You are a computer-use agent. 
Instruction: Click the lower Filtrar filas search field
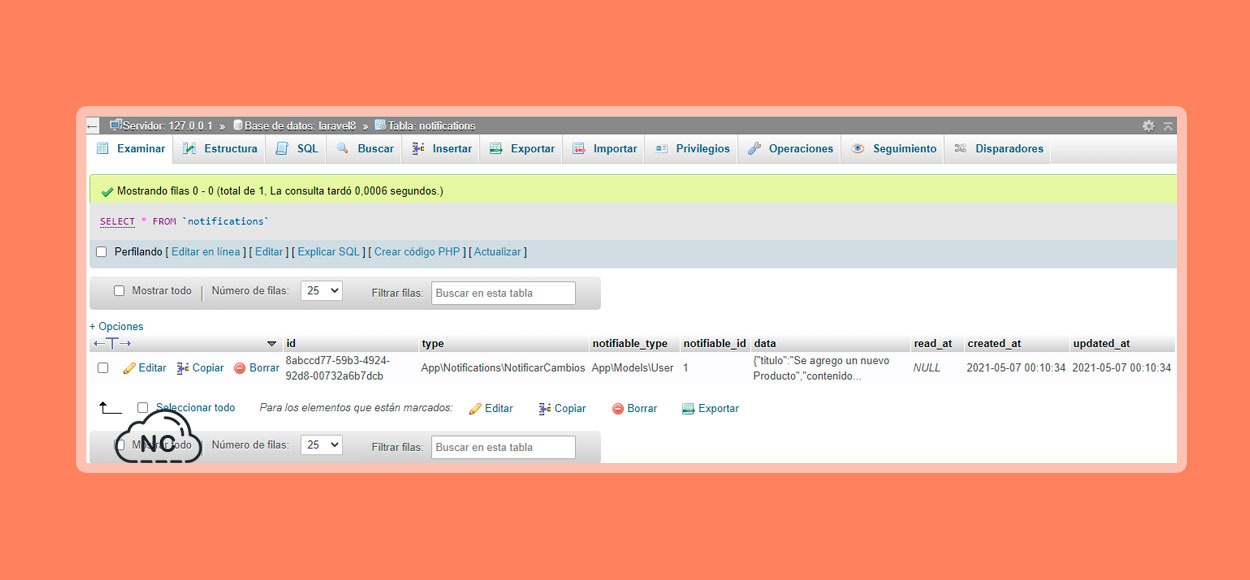(504, 447)
